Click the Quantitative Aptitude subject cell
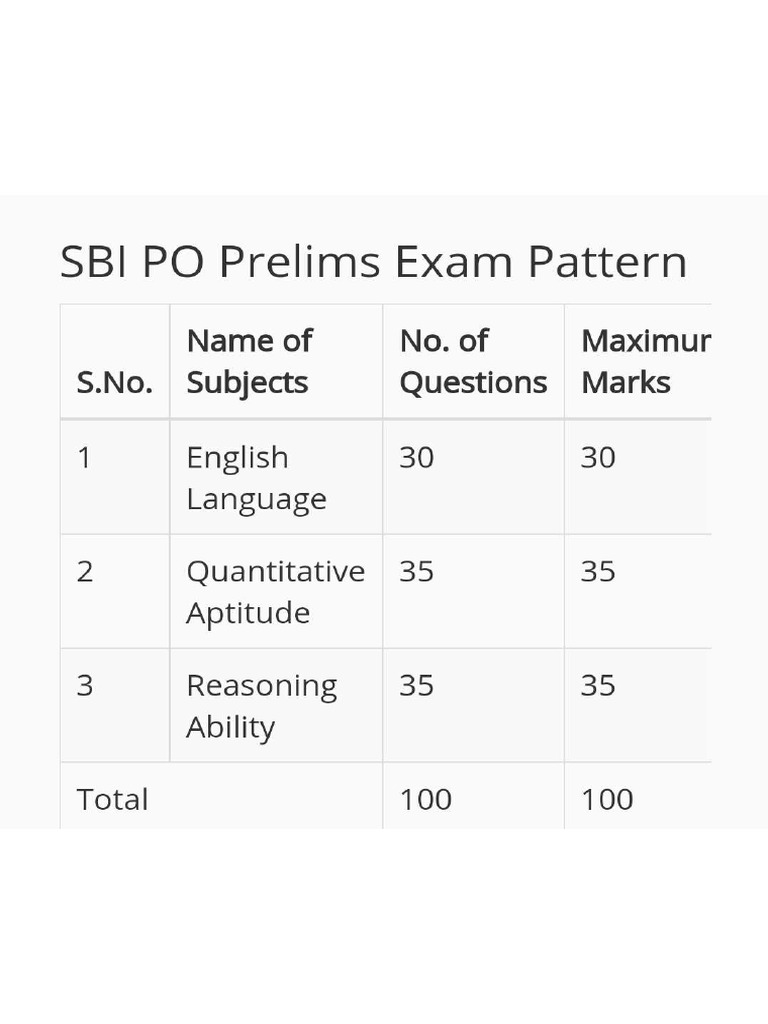This screenshot has width=768, height=1024. coord(275,591)
